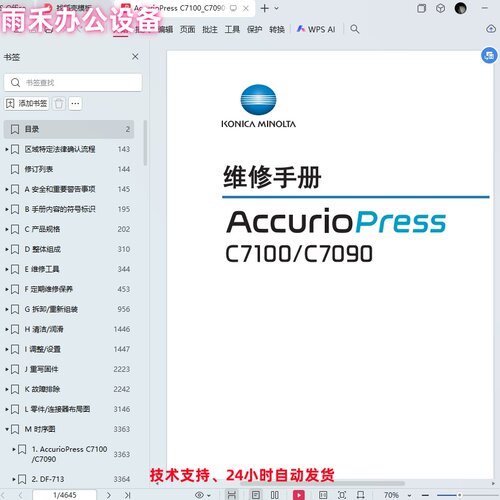The image size is (500, 500).
Task: Jump to J 重写固件 bookmark
Action: click(69, 369)
